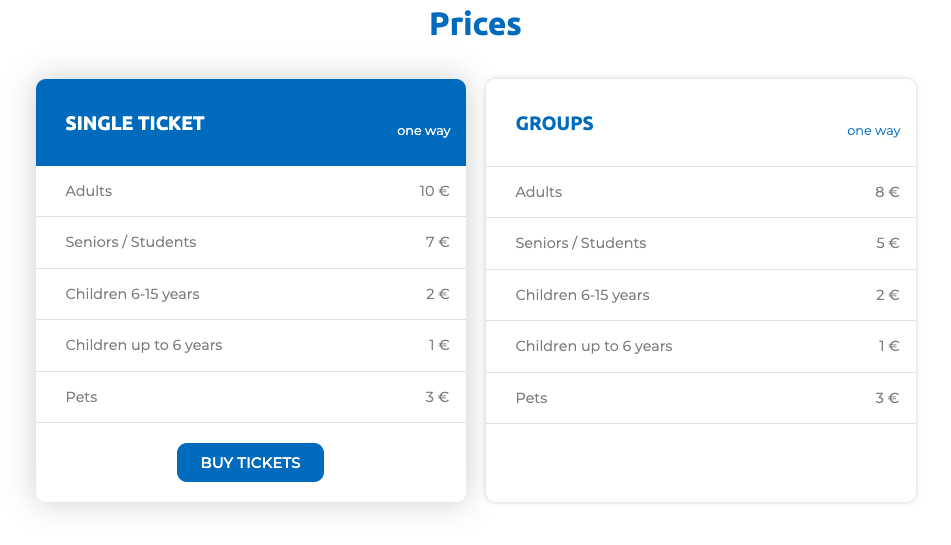The image size is (951, 545).
Task: Click one way label in Single Ticket header
Action: pos(424,131)
